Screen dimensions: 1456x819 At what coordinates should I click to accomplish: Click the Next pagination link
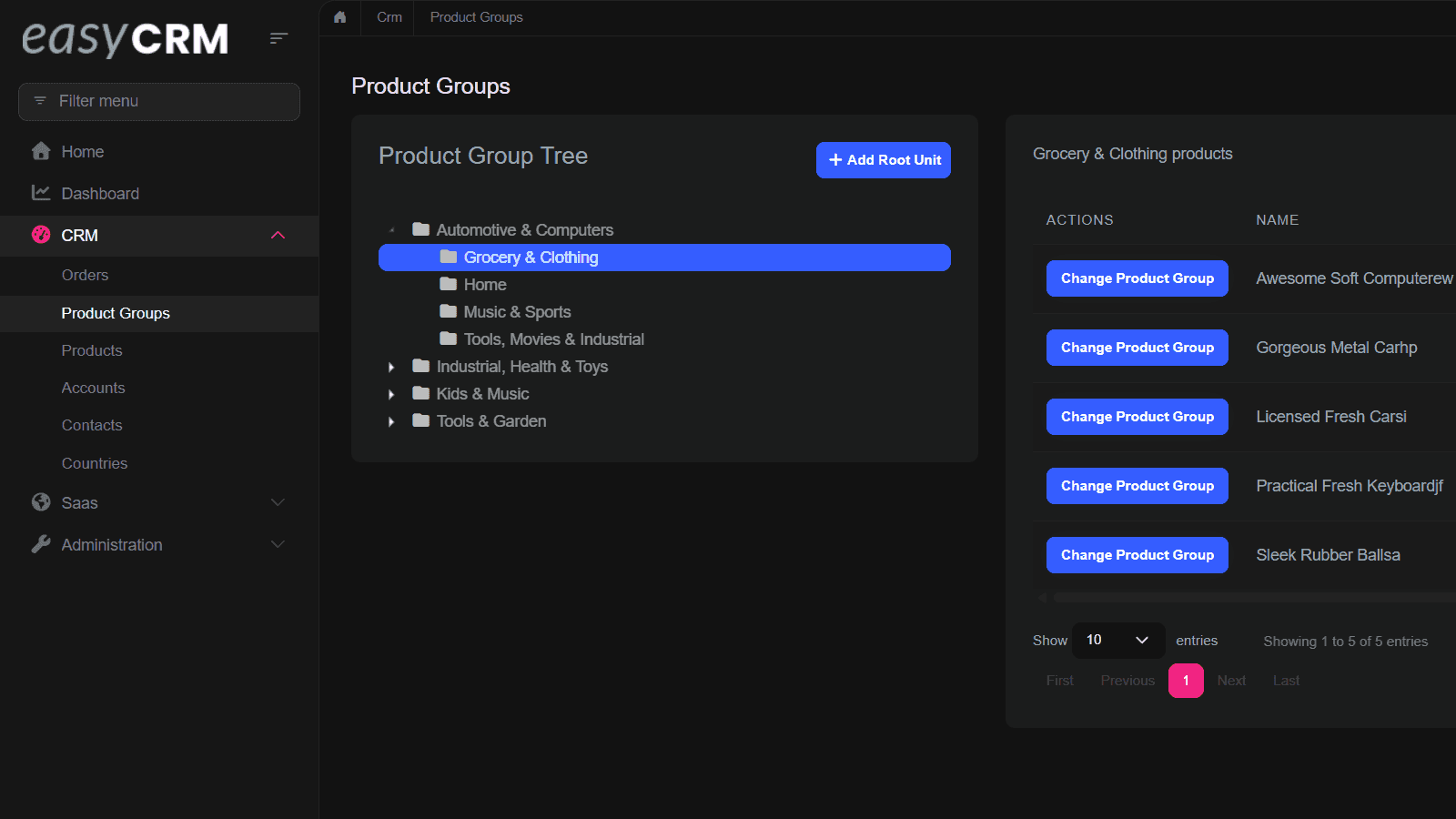tap(1231, 681)
